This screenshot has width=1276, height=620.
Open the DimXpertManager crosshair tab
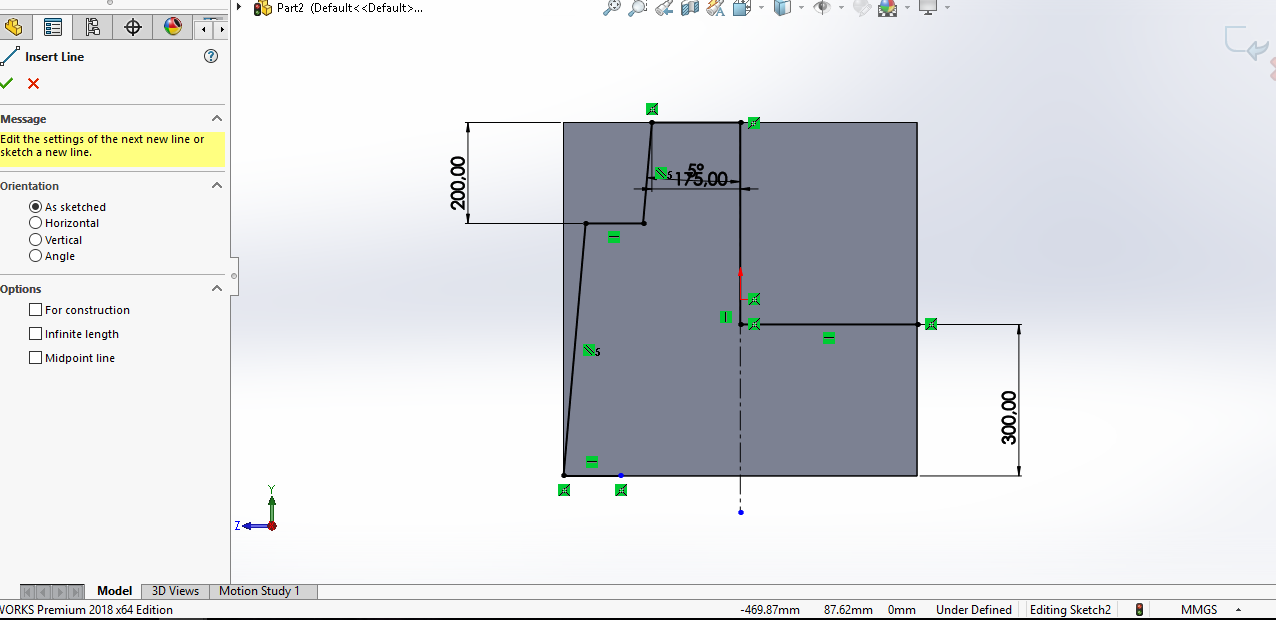(x=133, y=27)
